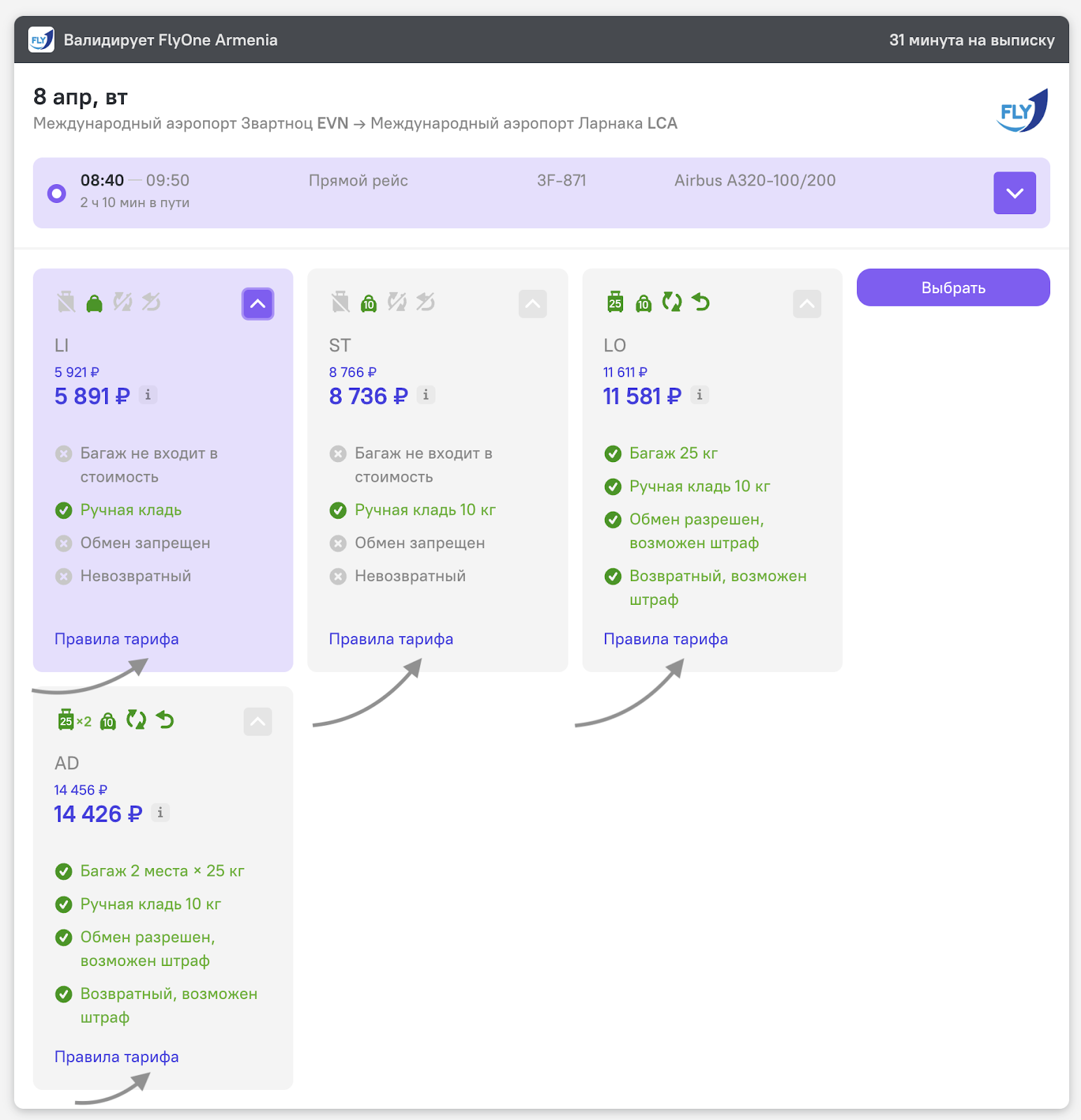Click the 2 ч 10 мин в пути duration
Image resolution: width=1081 pixels, height=1120 pixels.
click(134, 202)
